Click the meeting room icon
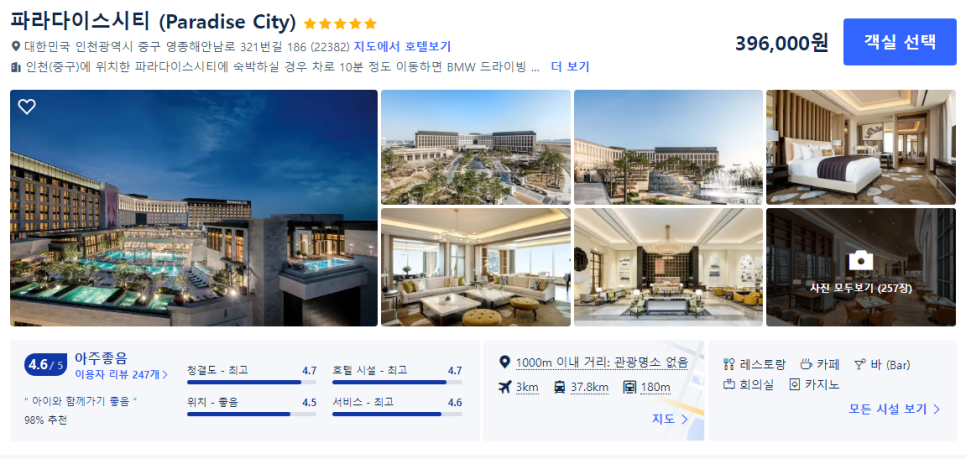Screen dimensions: 966x459 (729, 384)
